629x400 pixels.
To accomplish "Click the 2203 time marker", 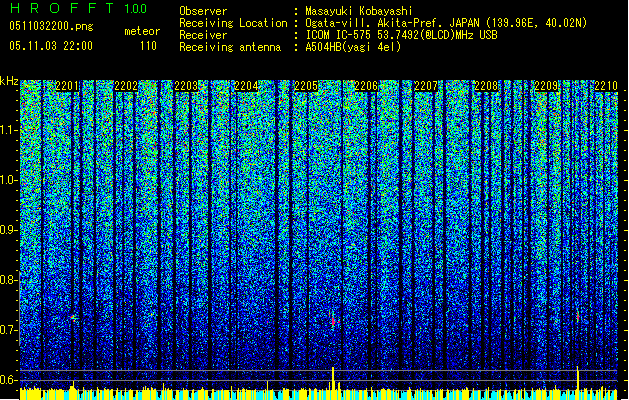I will pyautogui.click(x=186, y=86).
